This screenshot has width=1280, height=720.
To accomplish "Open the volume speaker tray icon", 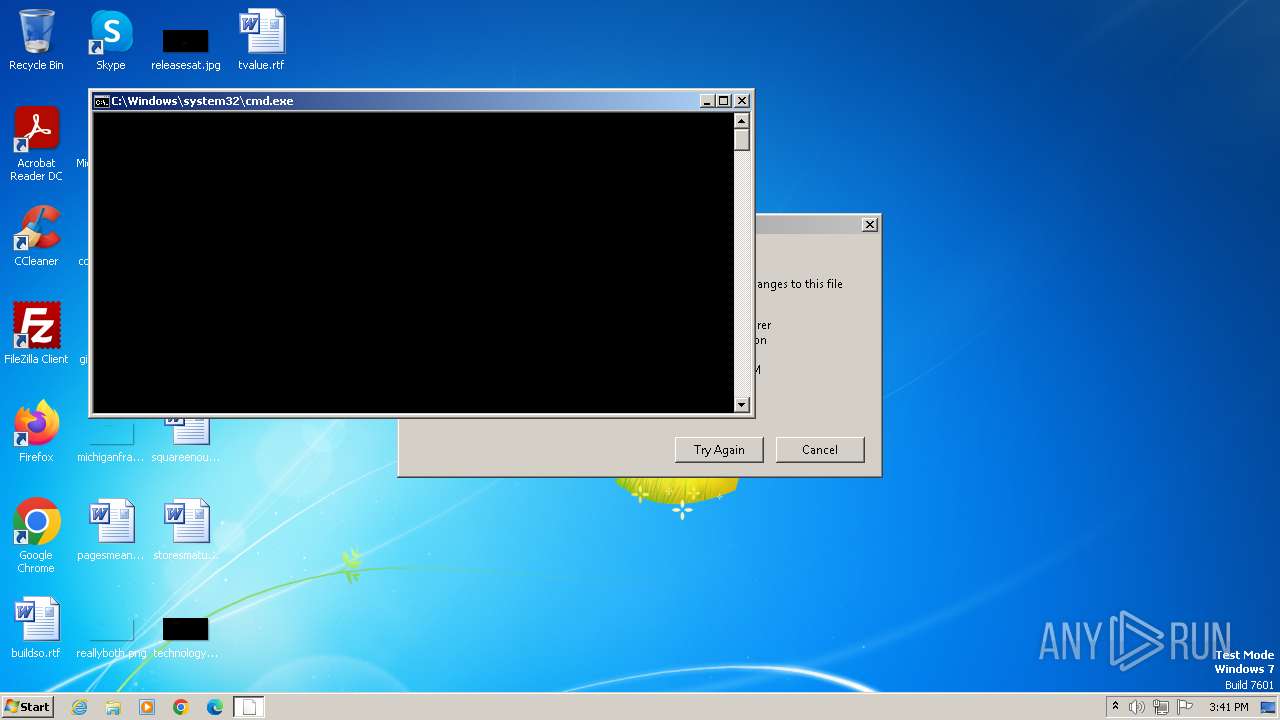I will coord(1137,707).
